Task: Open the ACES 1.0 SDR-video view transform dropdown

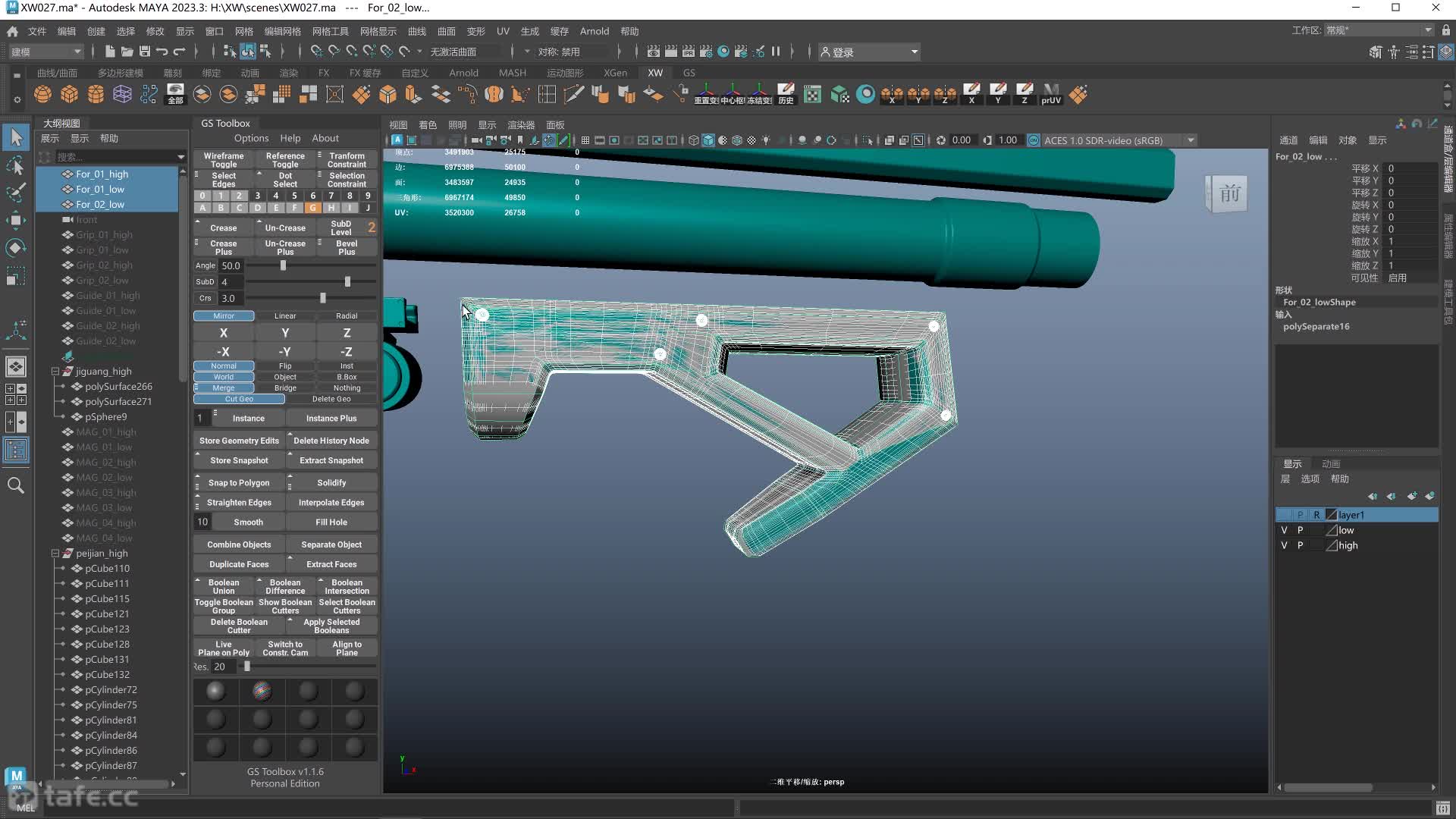Action: 1119,140
